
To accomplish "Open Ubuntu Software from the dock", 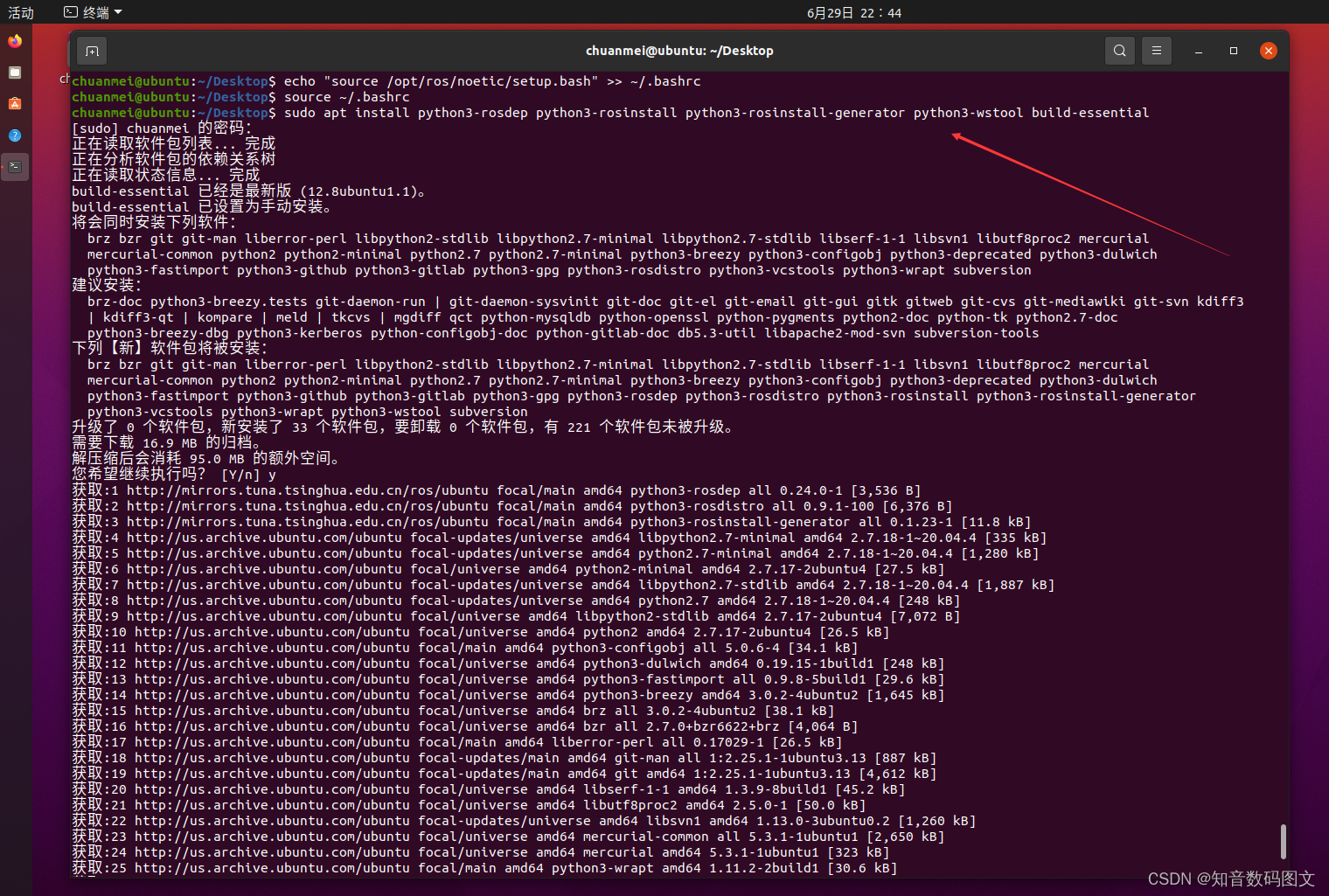I will point(15,104).
